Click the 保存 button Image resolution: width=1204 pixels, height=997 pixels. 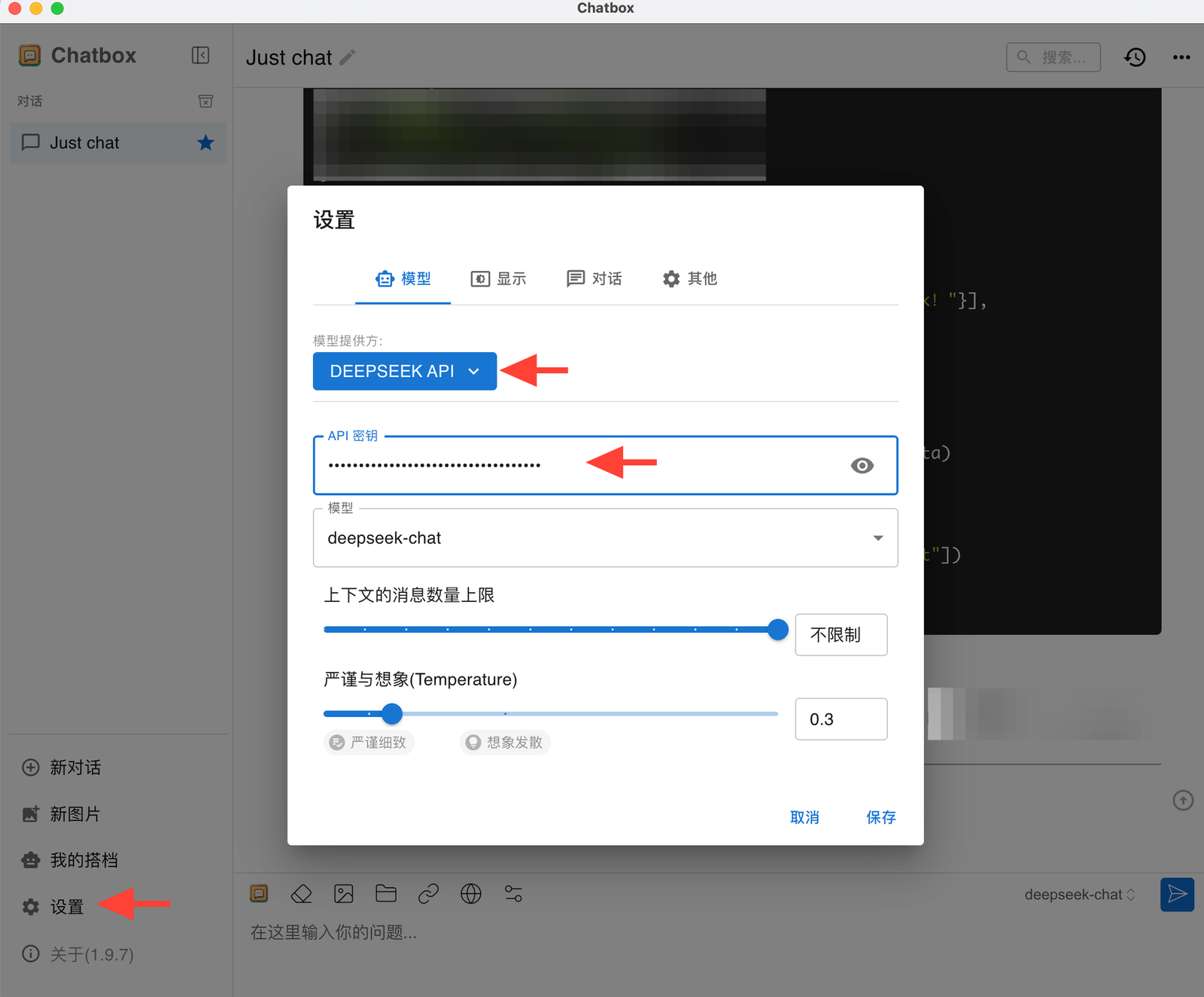click(880, 817)
